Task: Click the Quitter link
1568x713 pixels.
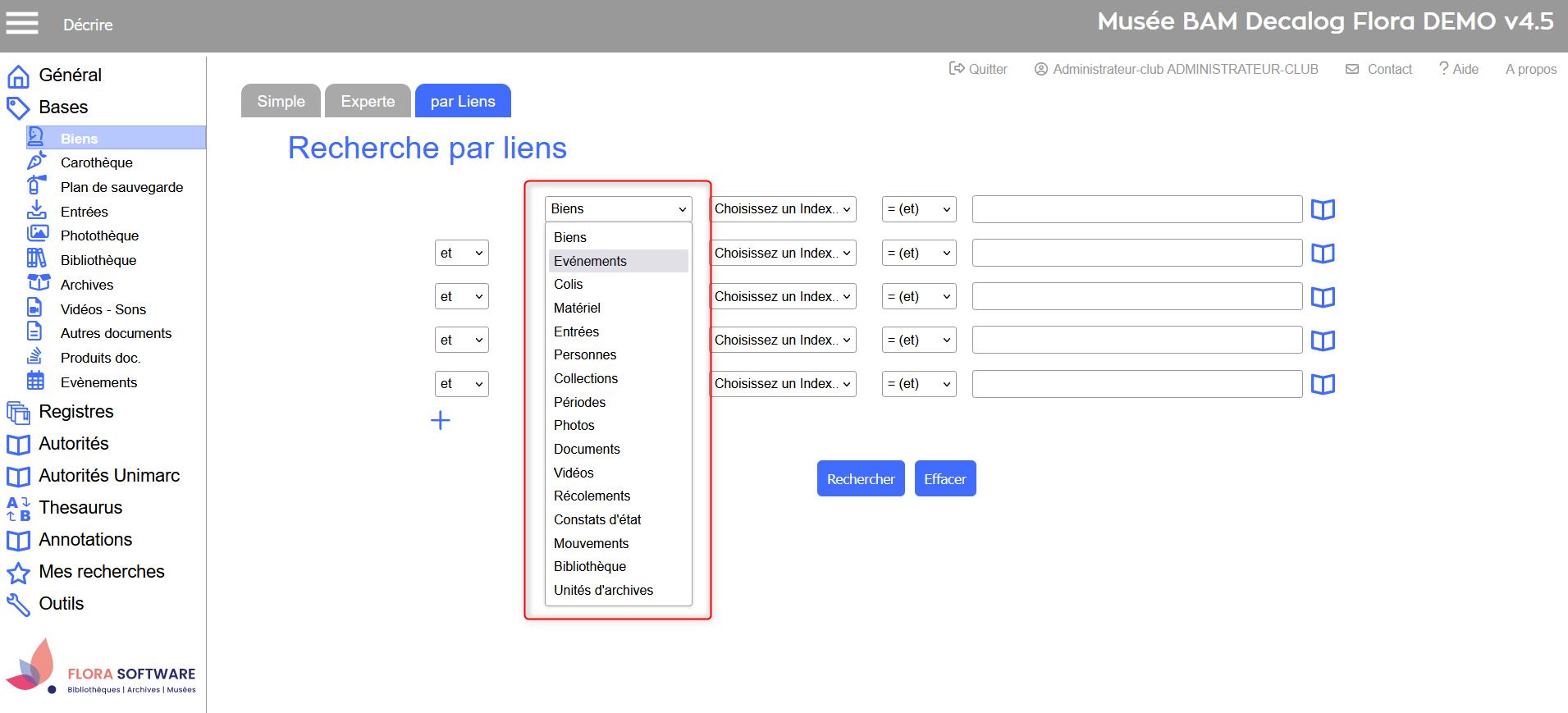Action: [978, 69]
